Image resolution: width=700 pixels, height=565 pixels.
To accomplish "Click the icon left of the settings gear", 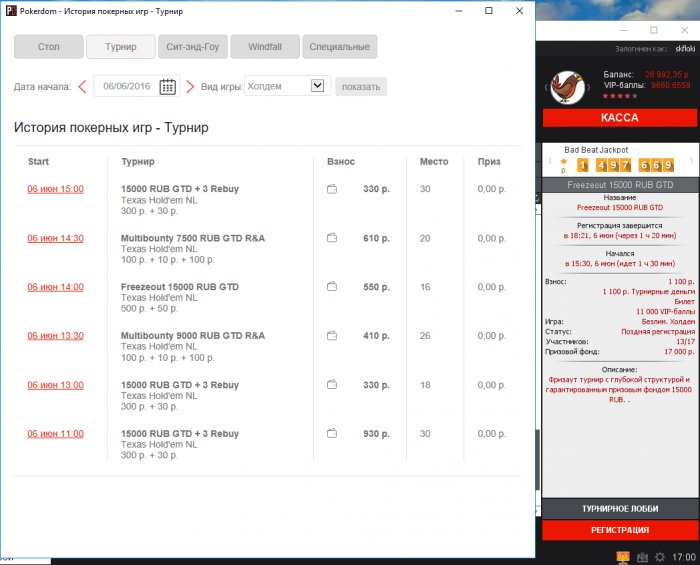I will tap(642, 557).
